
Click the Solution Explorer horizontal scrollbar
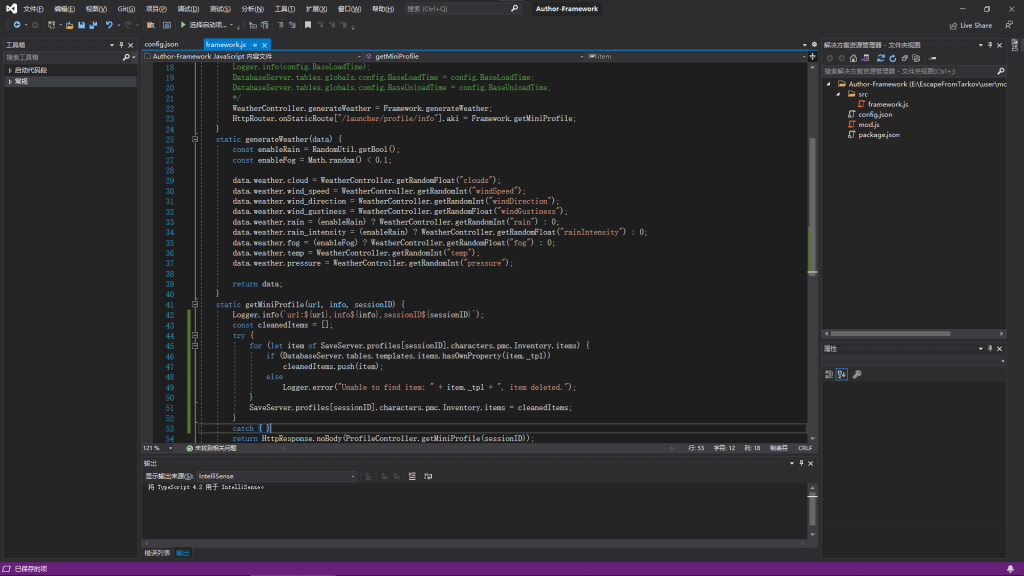click(x=890, y=334)
